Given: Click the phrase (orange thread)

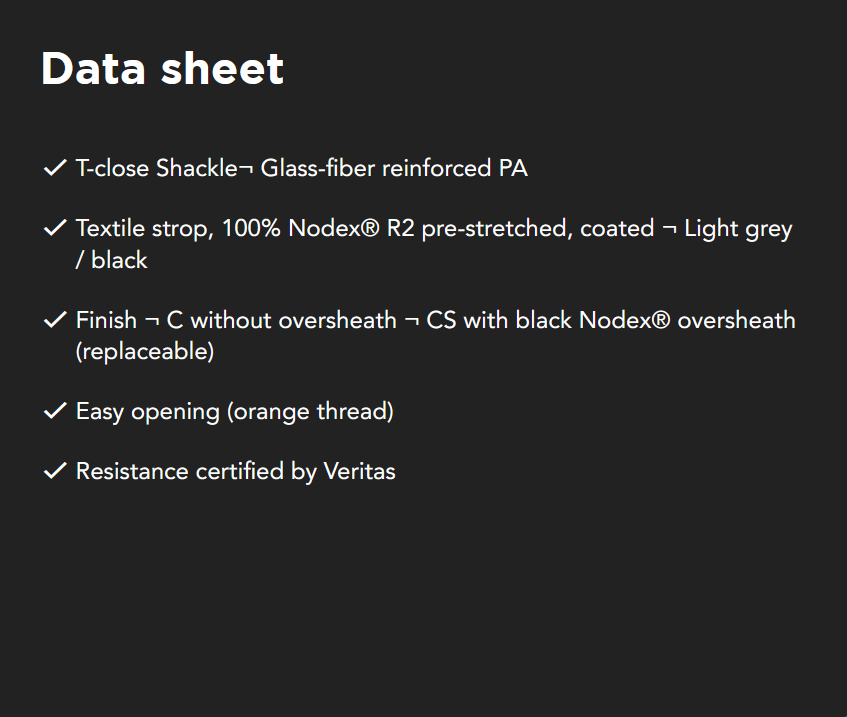Looking at the screenshot, I should pos(311,412).
